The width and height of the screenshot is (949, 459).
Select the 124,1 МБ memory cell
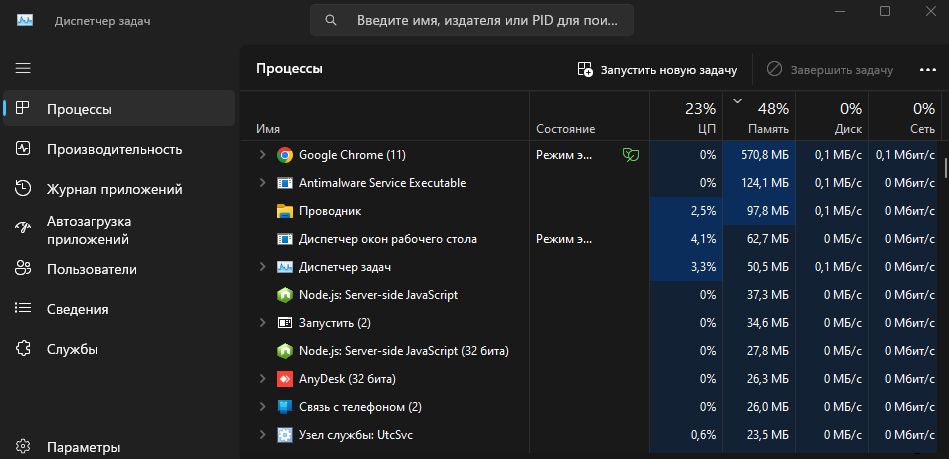click(759, 183)
